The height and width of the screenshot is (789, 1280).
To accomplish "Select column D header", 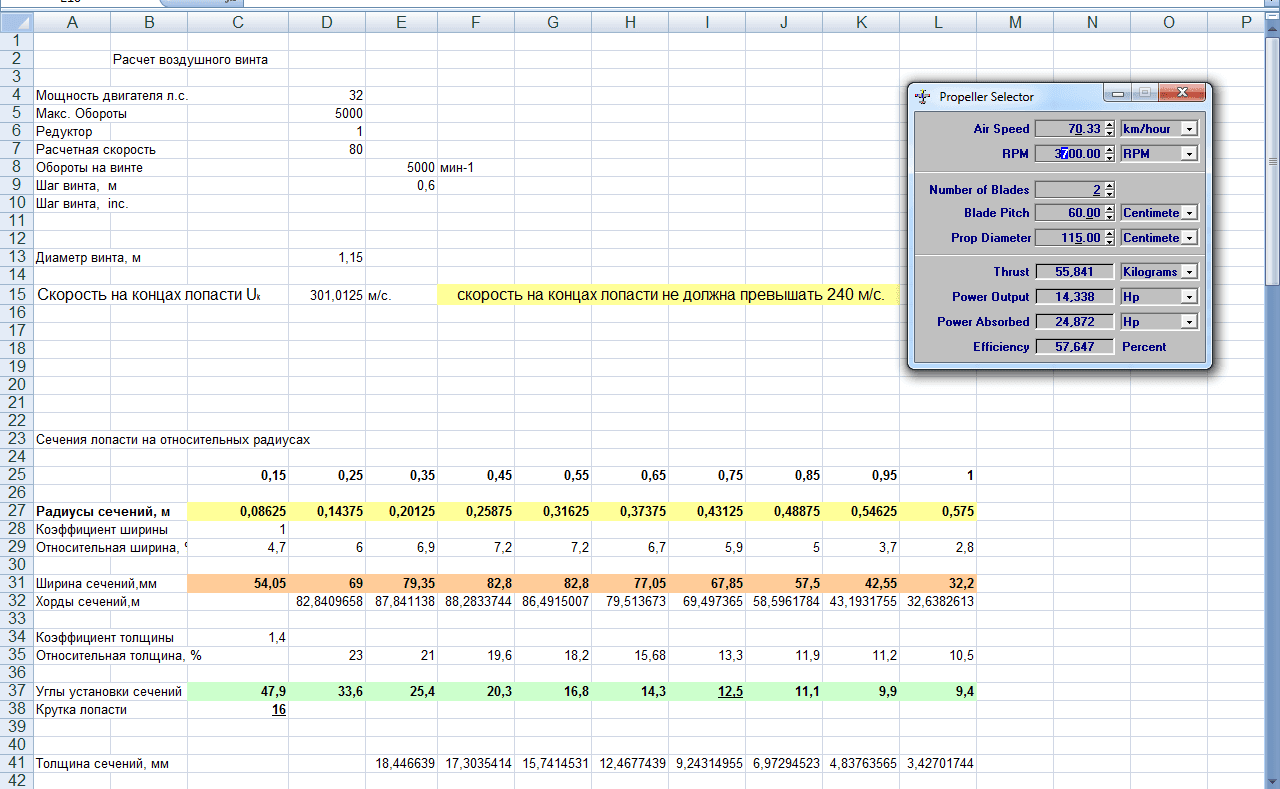I will (x=327, y=22).
